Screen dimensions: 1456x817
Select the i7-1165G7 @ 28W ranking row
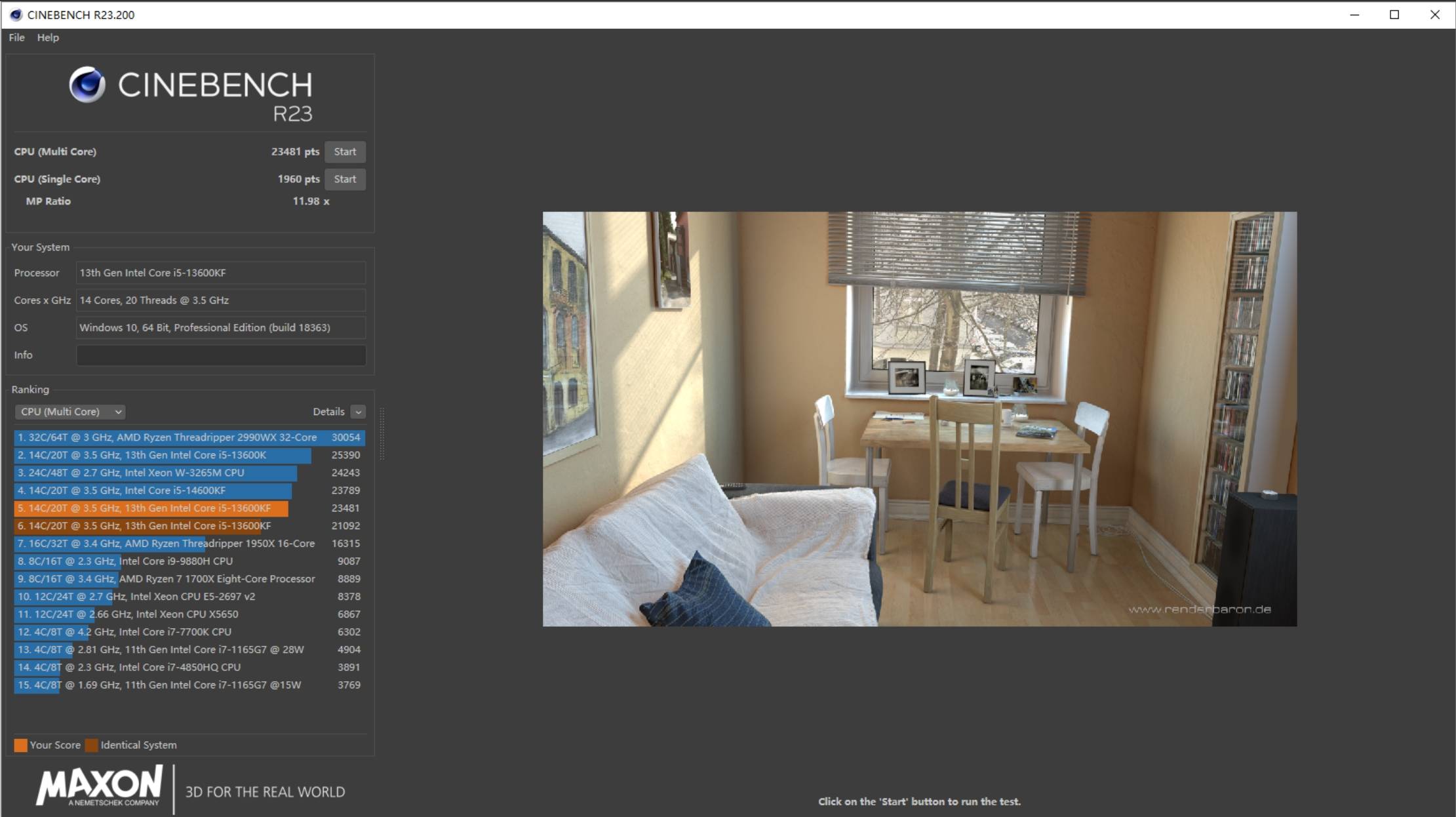tap(189, 650)
